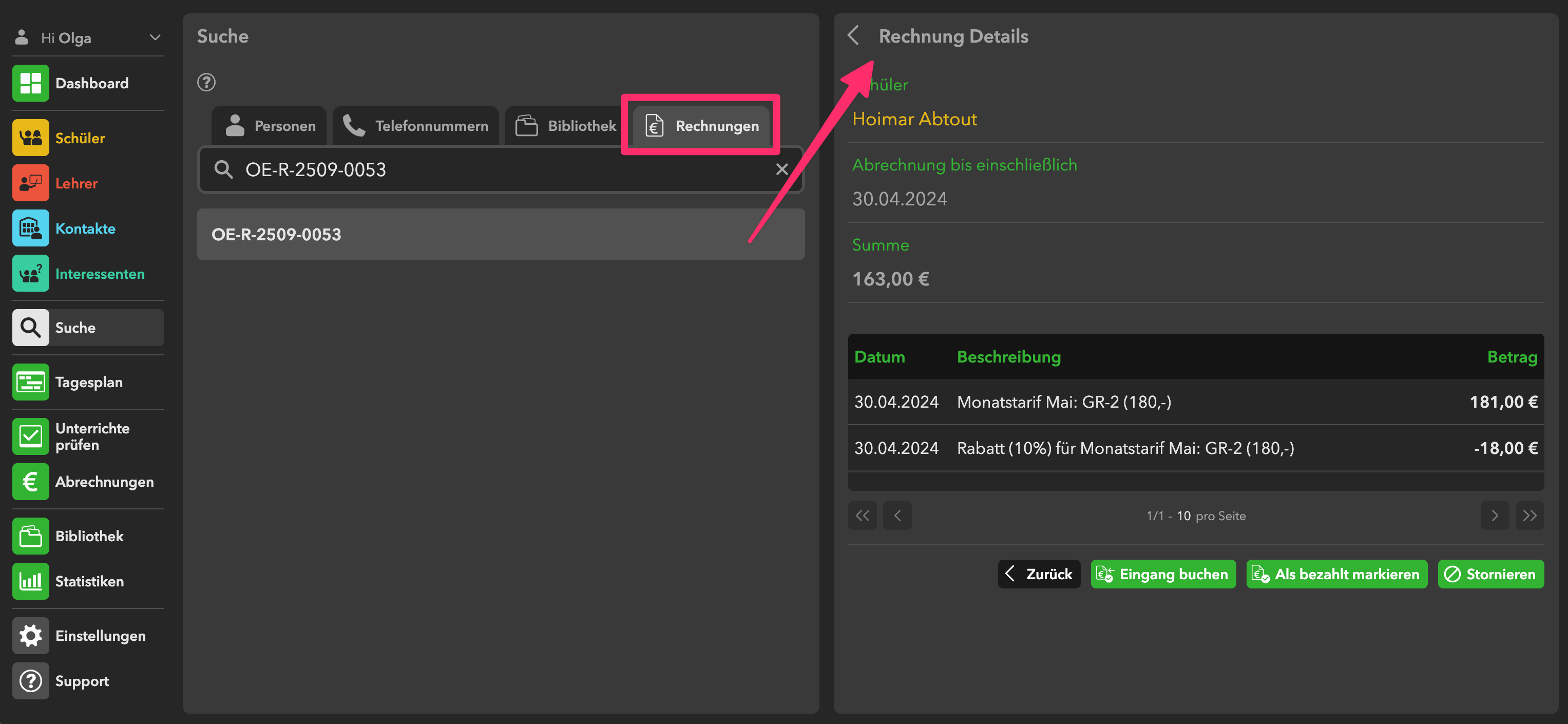
Task: Jump to last page double arrow
Action: click(1529, 516)
